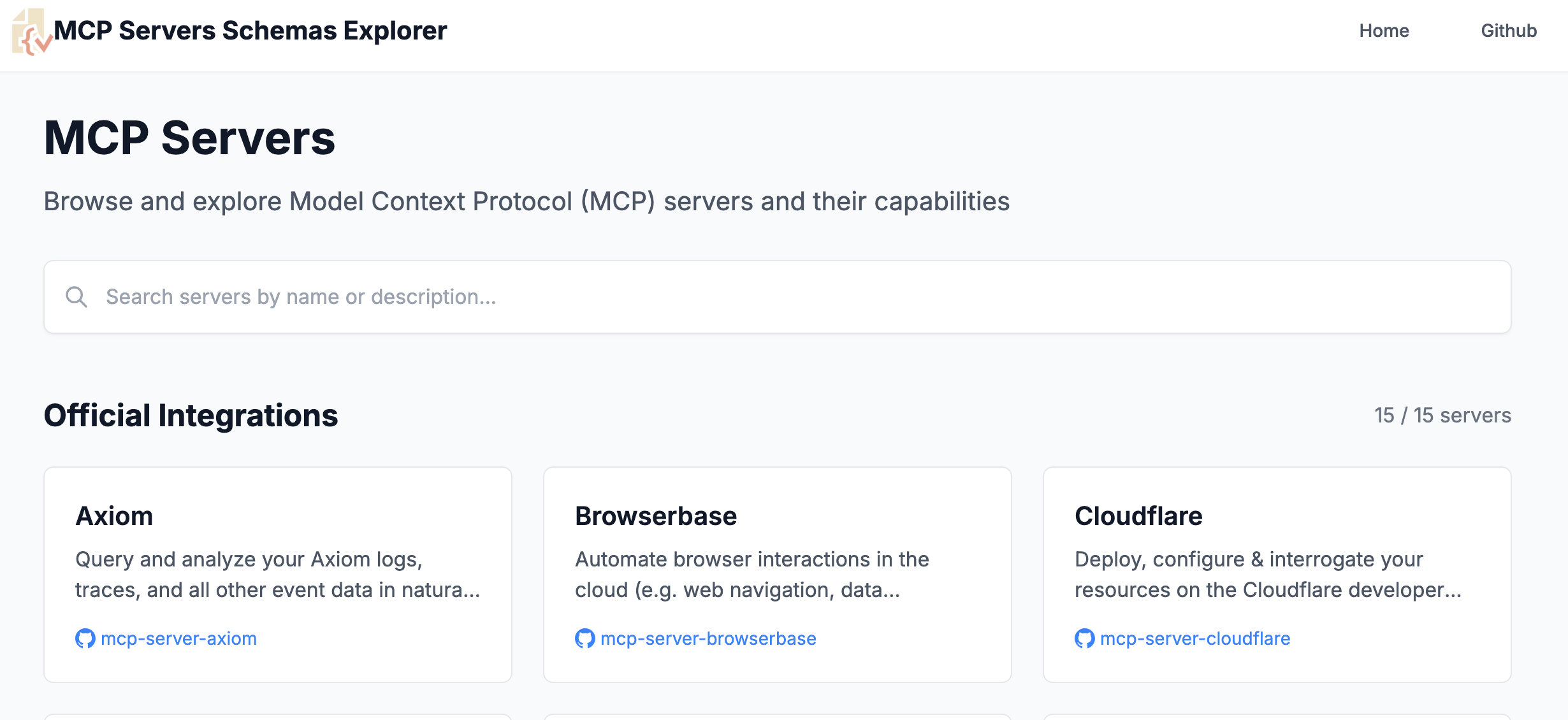This screenshot has height=720, width=1568.
Task: Open the mcp-server-cloudflare repository link
Action: (x=1195, y=638)
